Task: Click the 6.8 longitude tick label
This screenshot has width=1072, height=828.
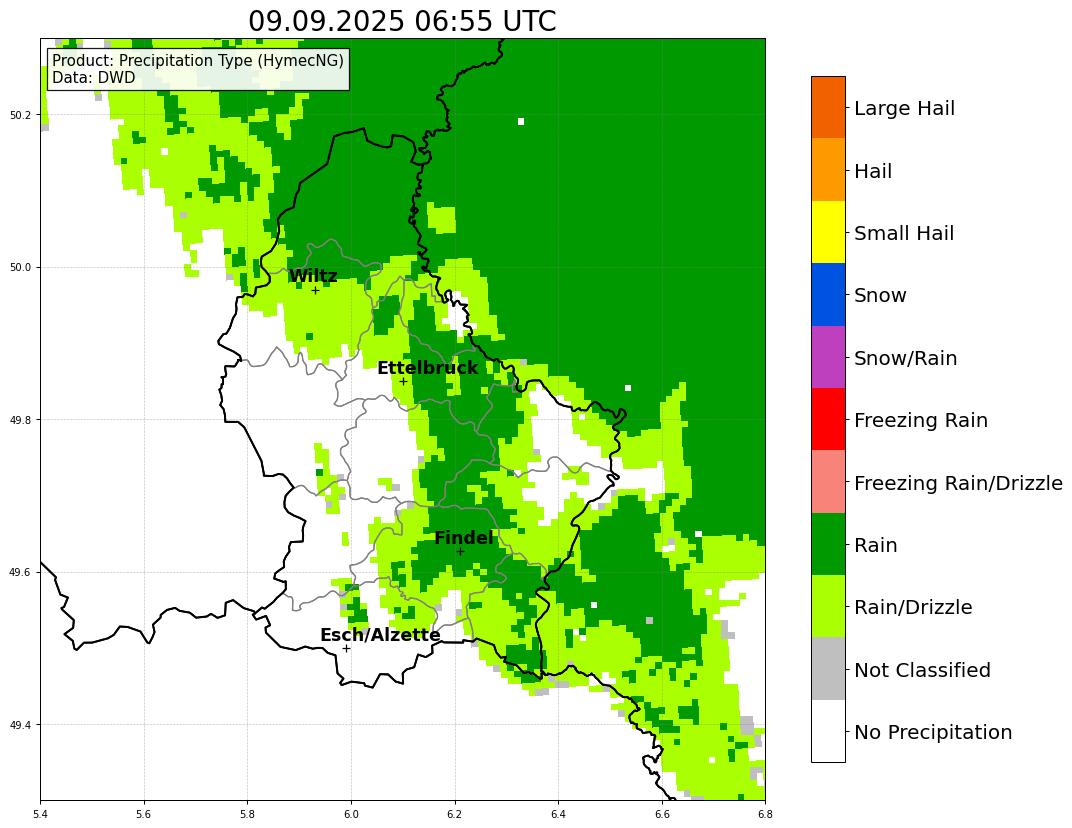Action: pyautogui.click(x=765, y=814)
